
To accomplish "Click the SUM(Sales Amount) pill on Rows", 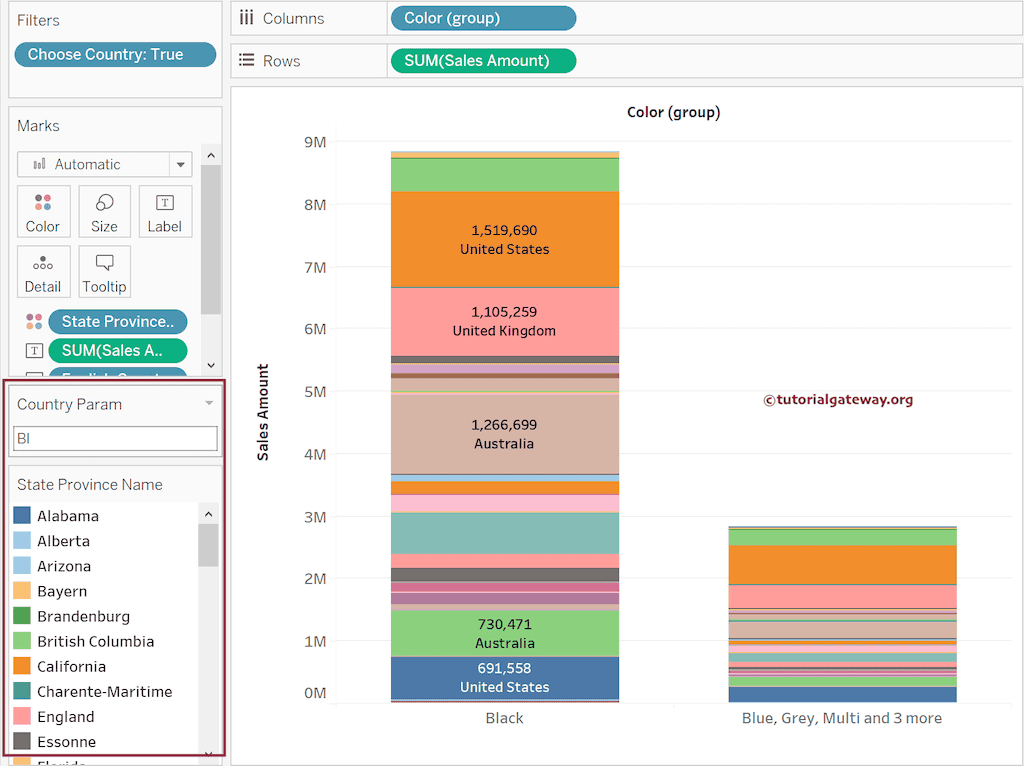I will (483, 60).
